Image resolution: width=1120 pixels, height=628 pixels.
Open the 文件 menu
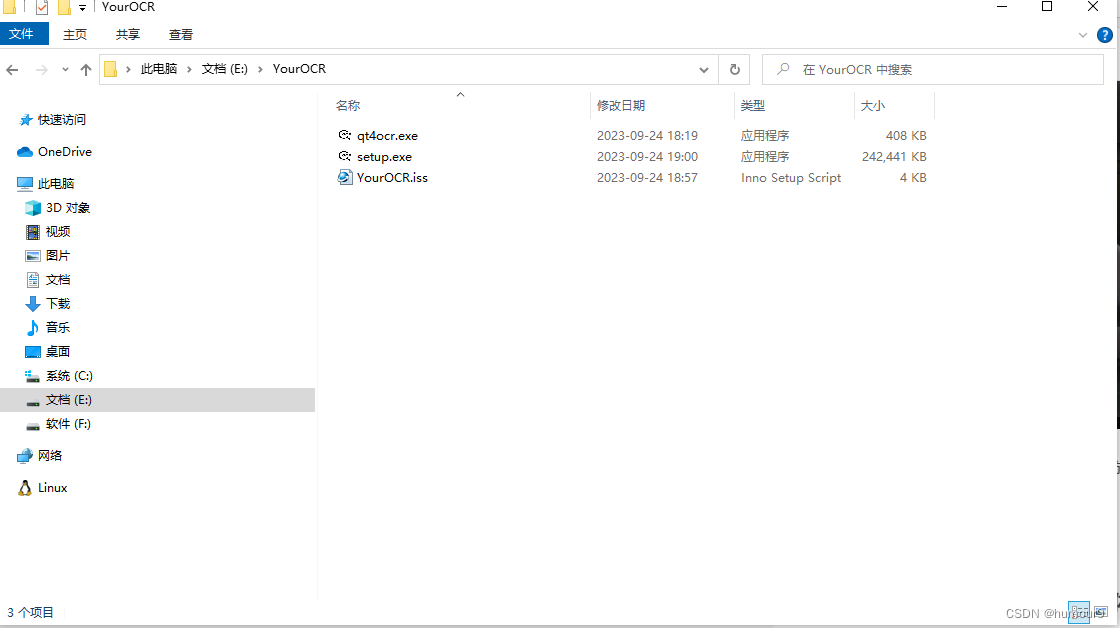point(24,33)
